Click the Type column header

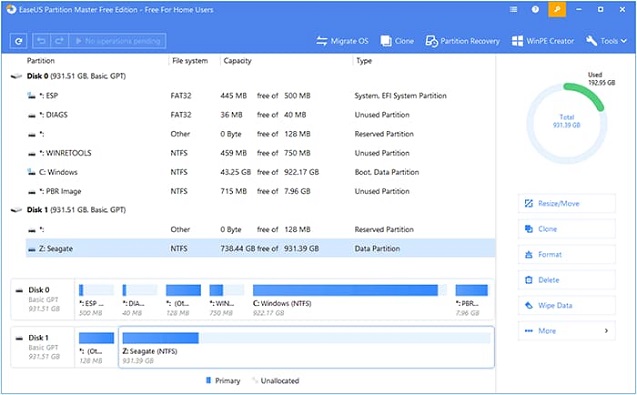click(x=364, y=61)
